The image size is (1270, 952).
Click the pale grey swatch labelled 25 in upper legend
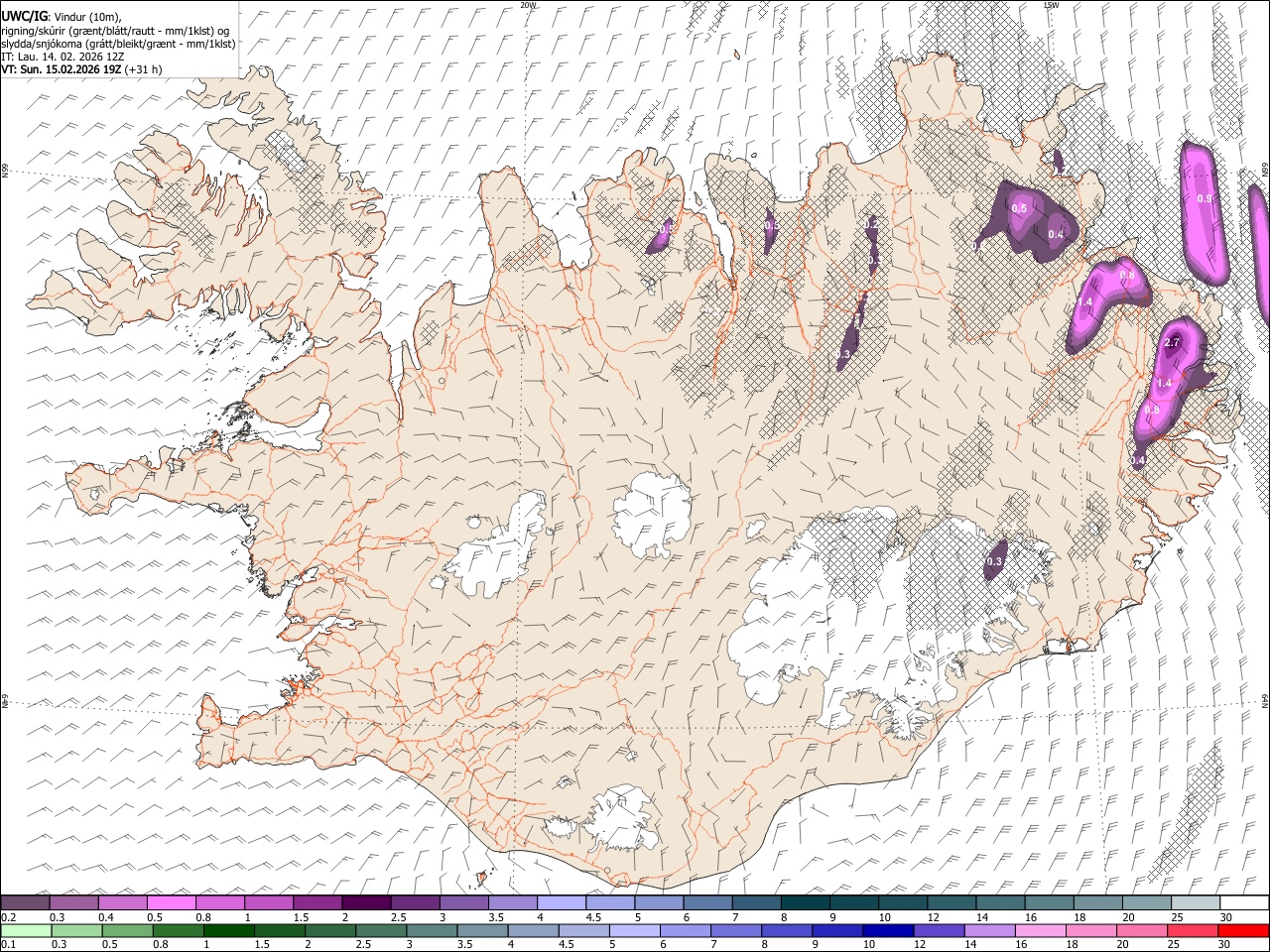[x=1195, y=903]
